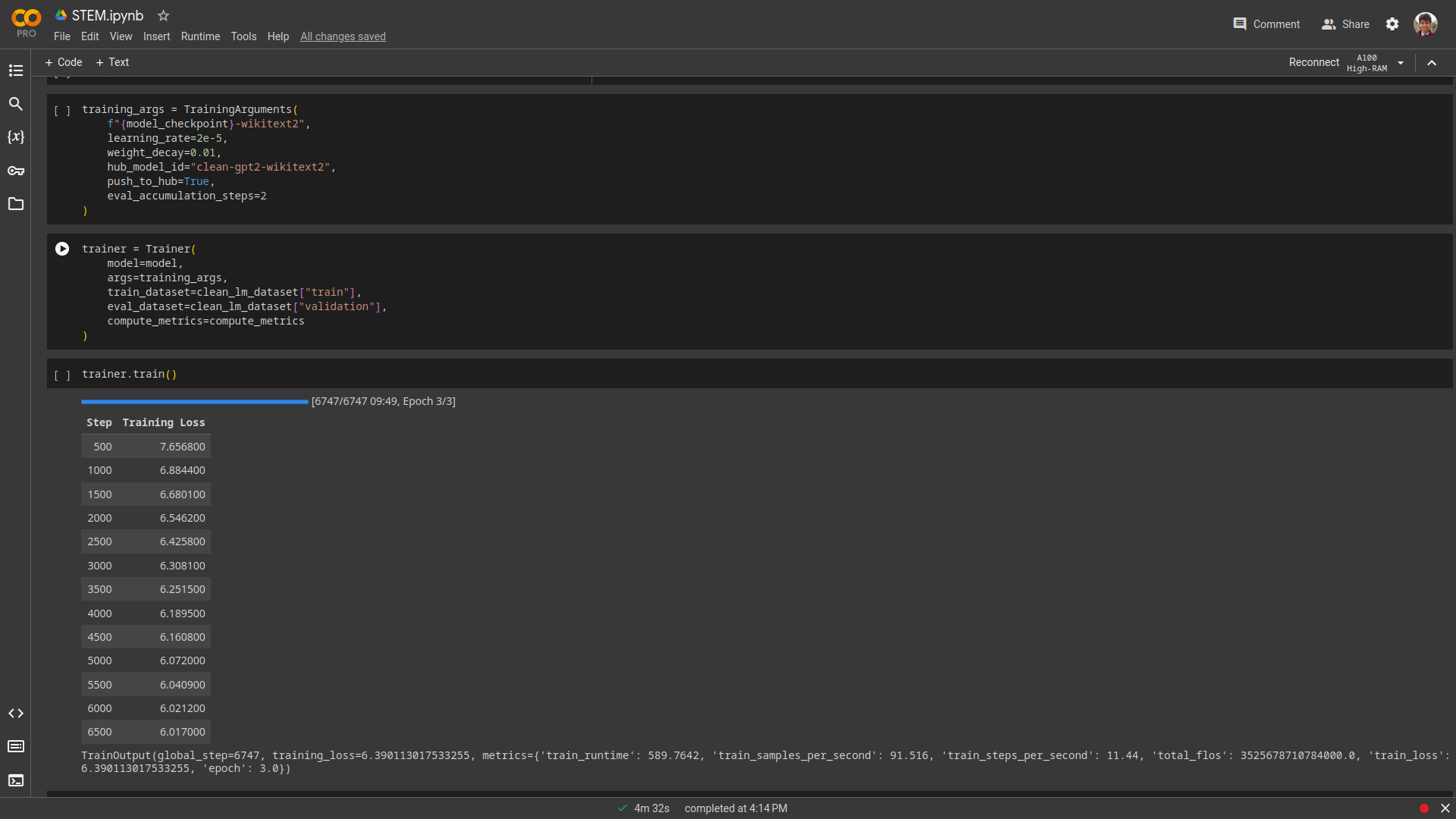Open the Comment panel
1456x819 pixels.
pyautogui.click(x=1266, y=24)
